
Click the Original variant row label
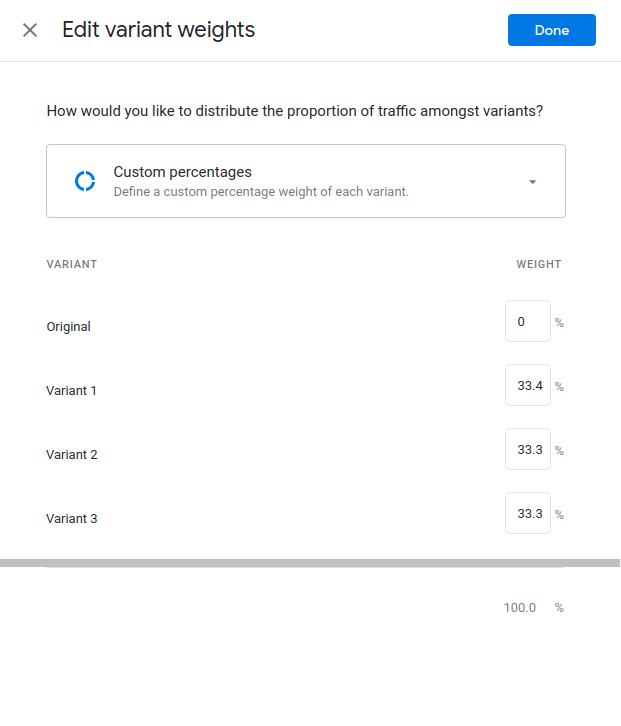click(68, 327)
